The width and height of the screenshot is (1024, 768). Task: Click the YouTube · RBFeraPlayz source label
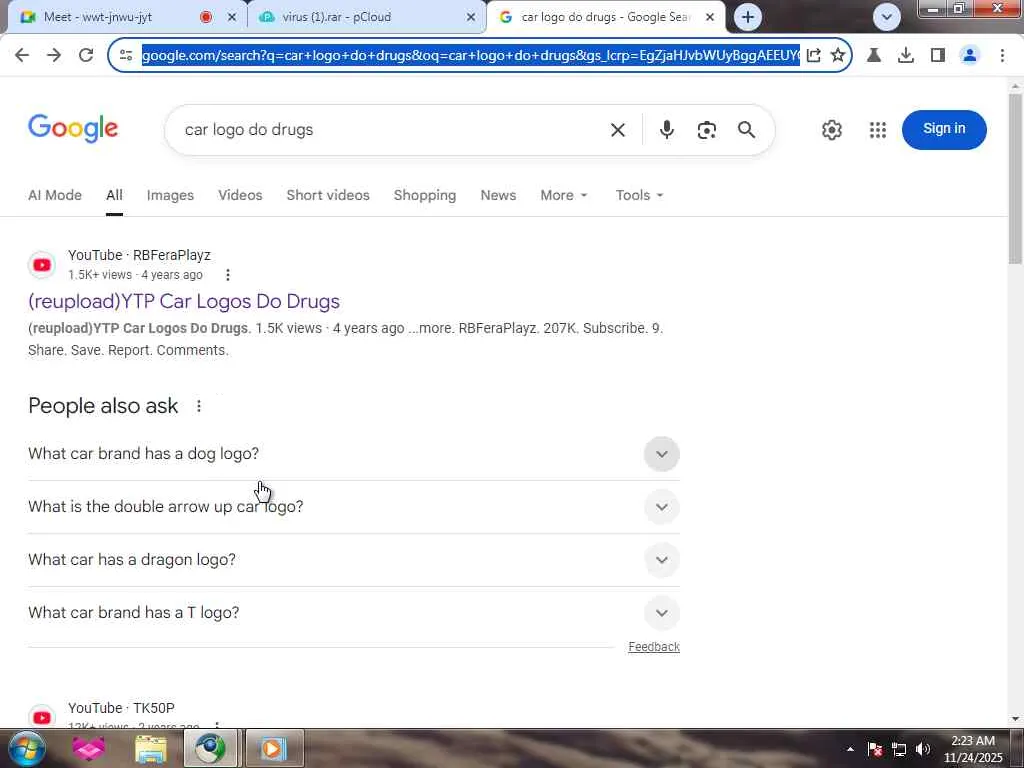pos(139,255)
